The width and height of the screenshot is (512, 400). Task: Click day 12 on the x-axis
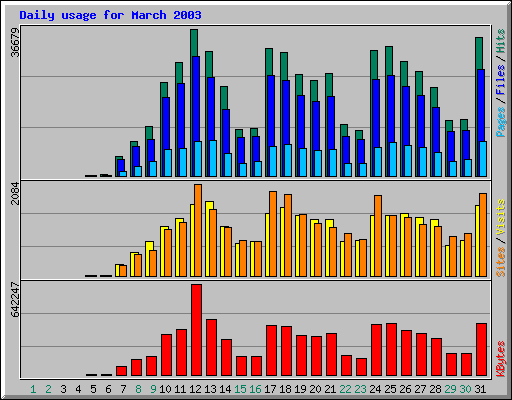(195, 389)
